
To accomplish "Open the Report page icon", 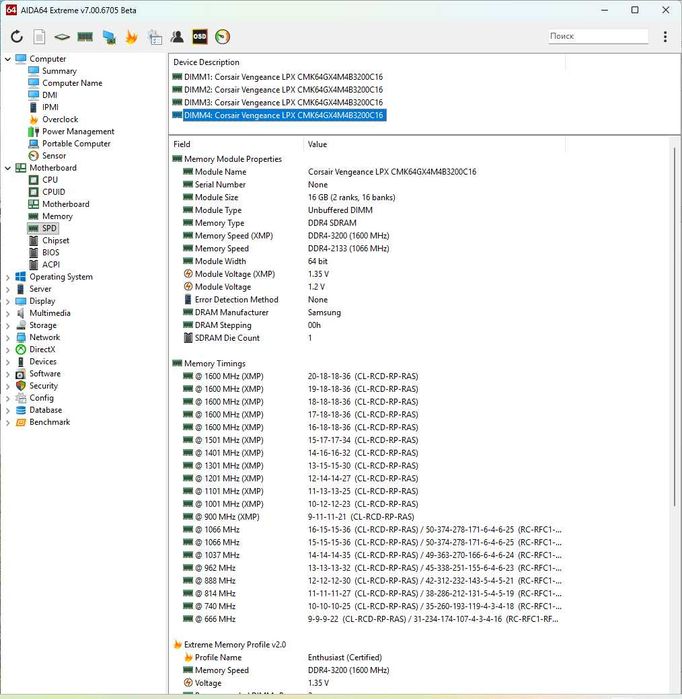I will click(39, 37).
